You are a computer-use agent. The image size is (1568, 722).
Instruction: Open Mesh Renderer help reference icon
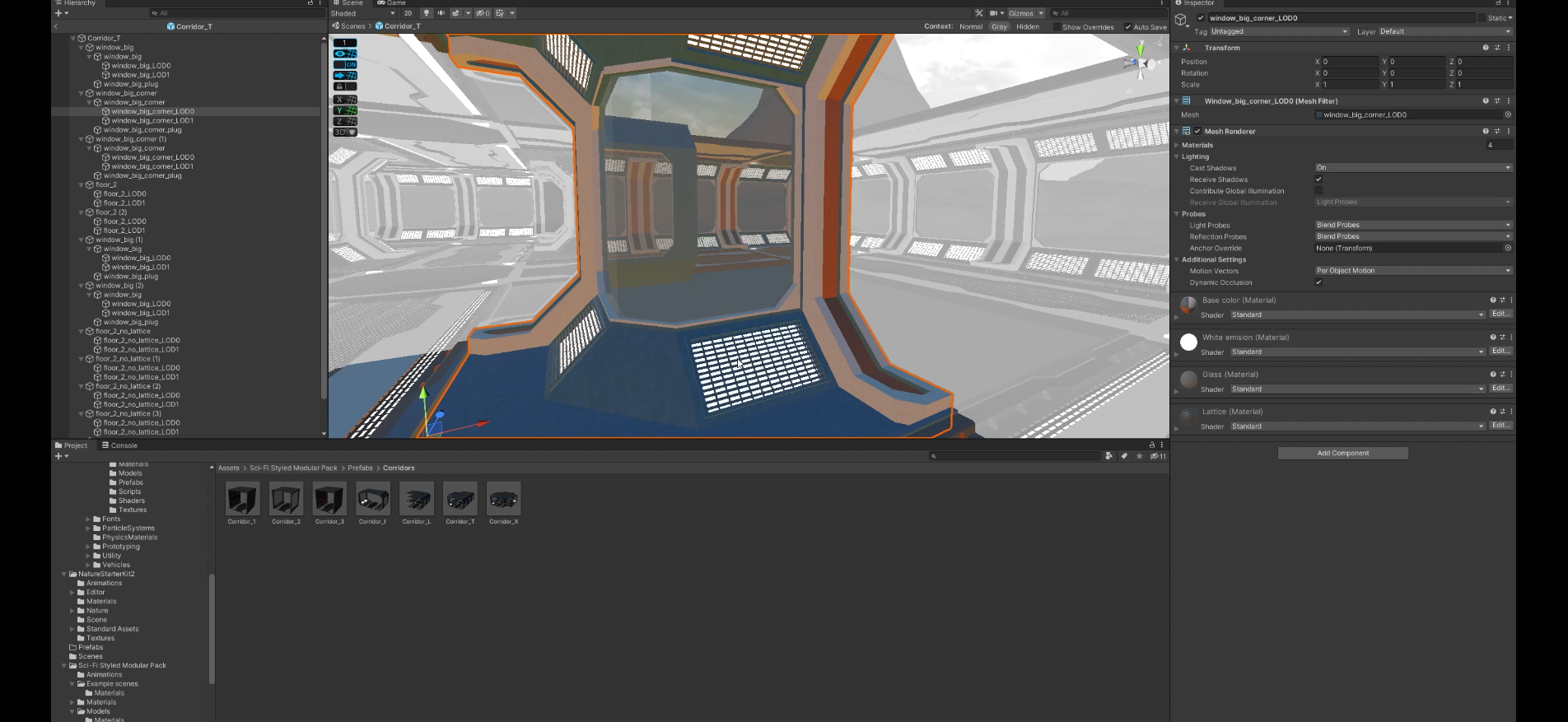[x=1486, y=131]
